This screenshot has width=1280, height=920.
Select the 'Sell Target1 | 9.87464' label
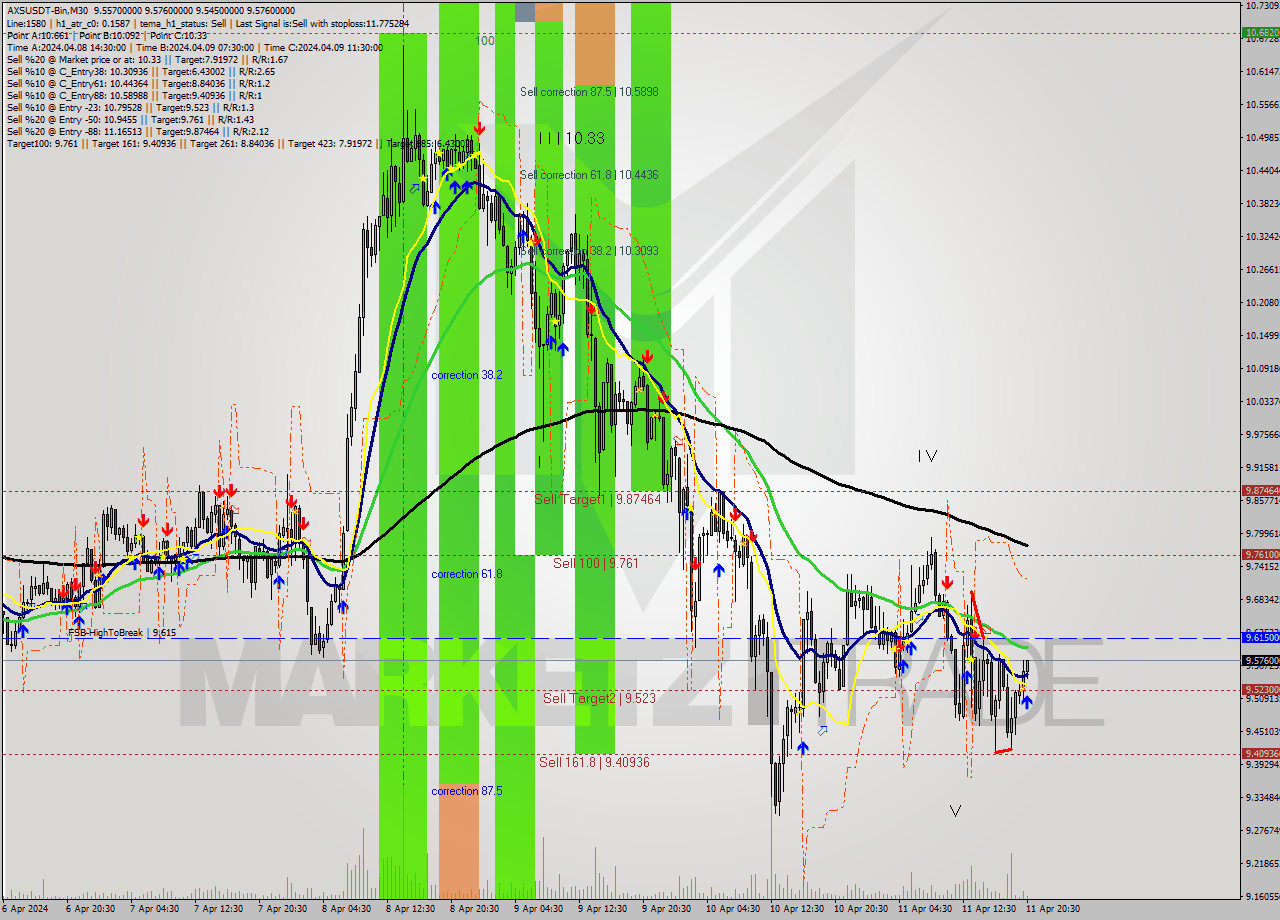[x=598, y=498]
